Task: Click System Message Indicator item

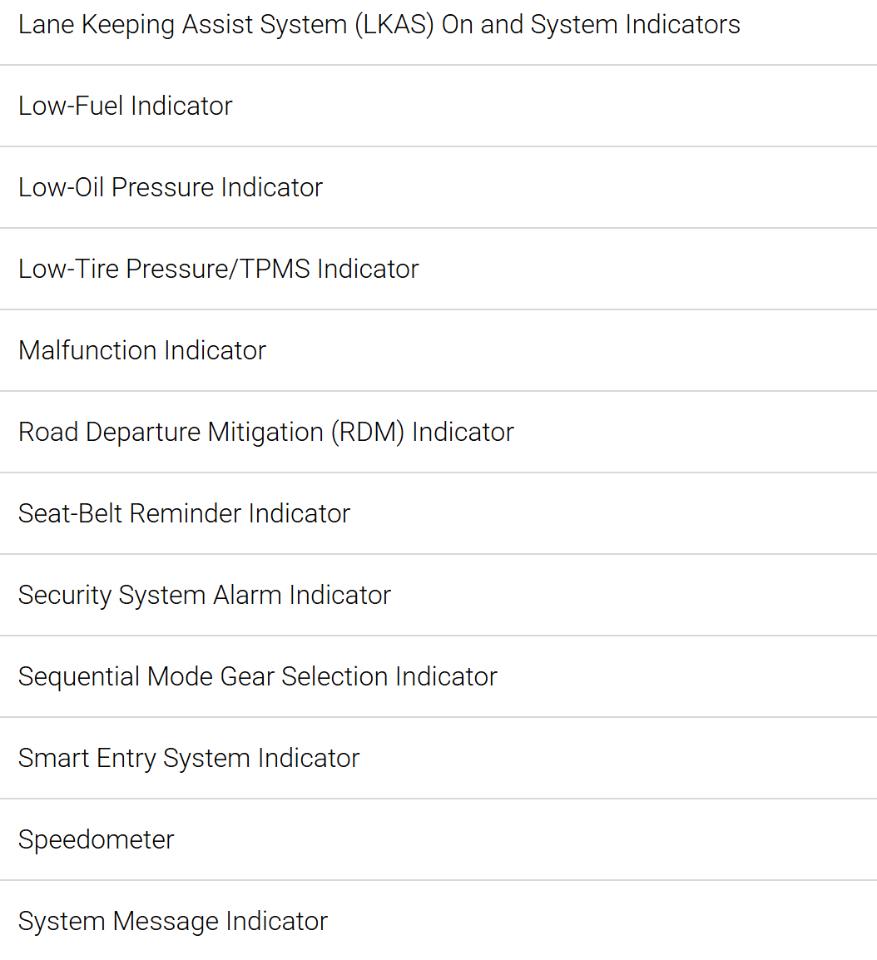Action: tap(438, 921)
